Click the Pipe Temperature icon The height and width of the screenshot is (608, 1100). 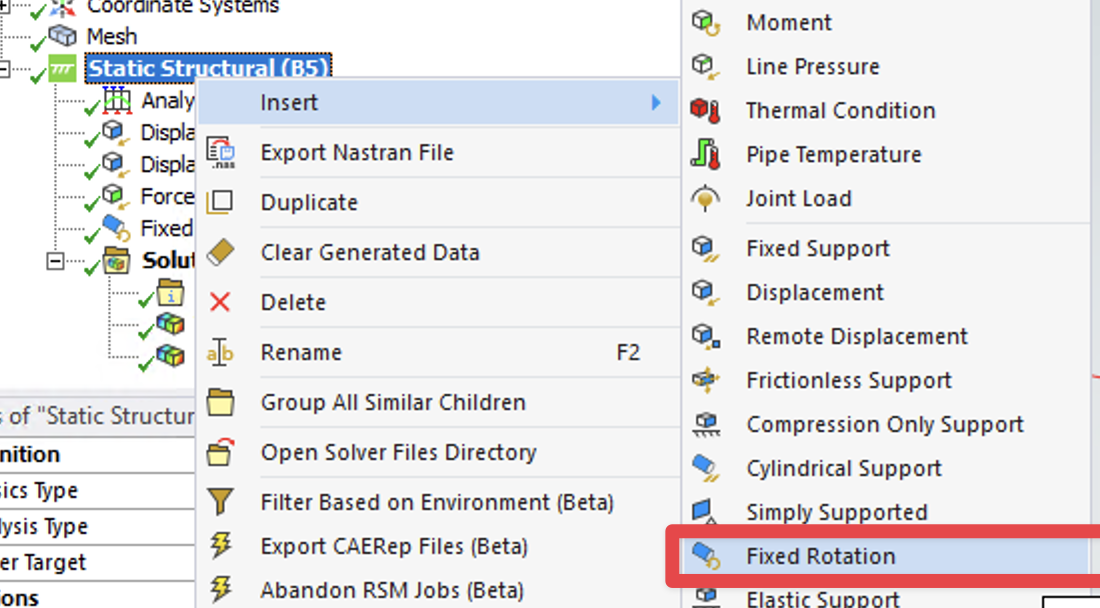tap(706, 154)
